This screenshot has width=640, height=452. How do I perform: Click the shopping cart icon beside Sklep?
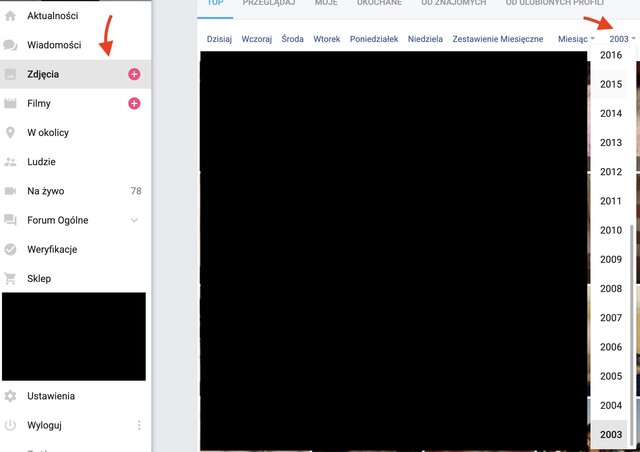10,278
